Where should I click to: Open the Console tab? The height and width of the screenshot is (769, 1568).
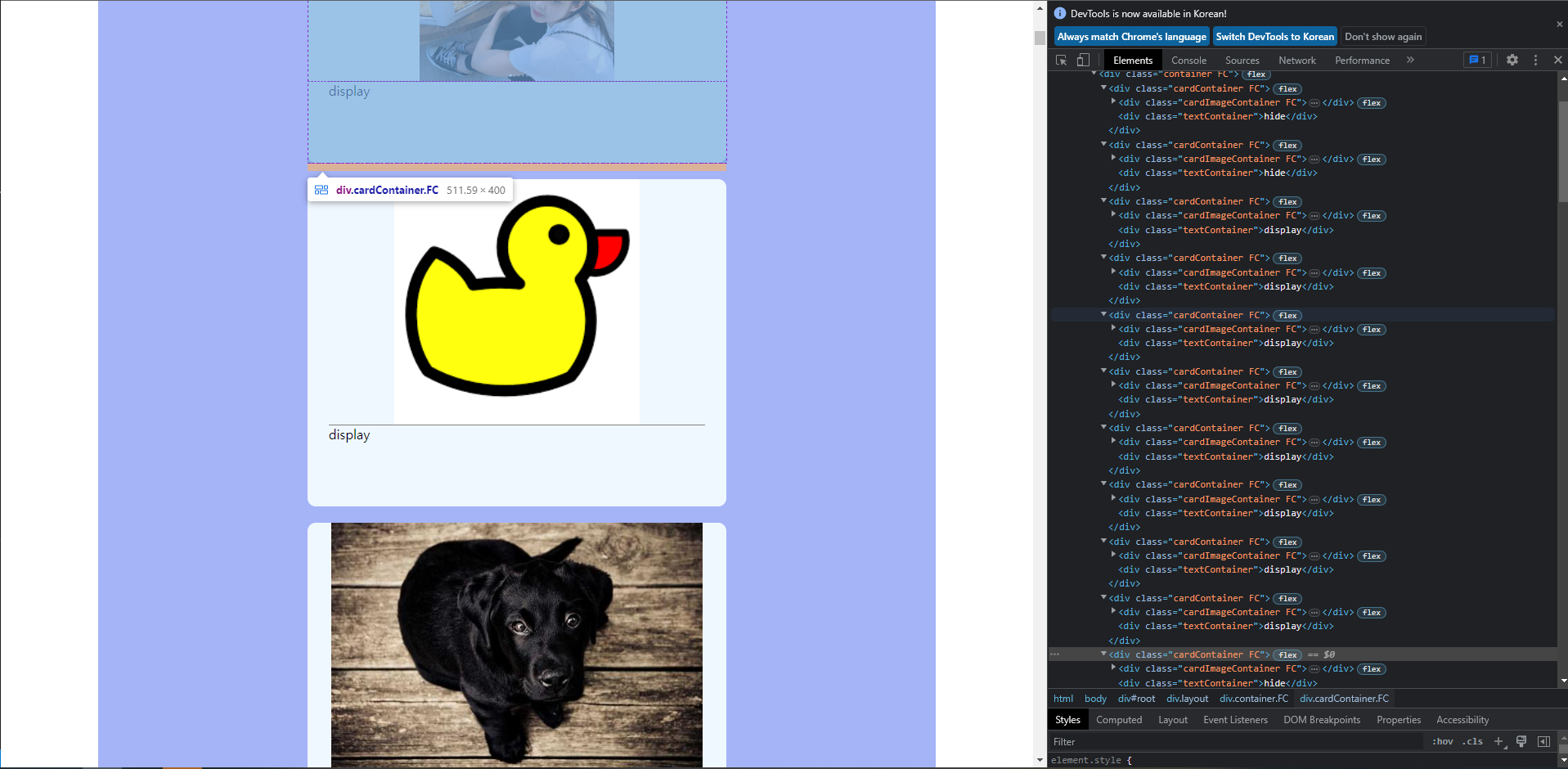click(x=1188, y=60)
